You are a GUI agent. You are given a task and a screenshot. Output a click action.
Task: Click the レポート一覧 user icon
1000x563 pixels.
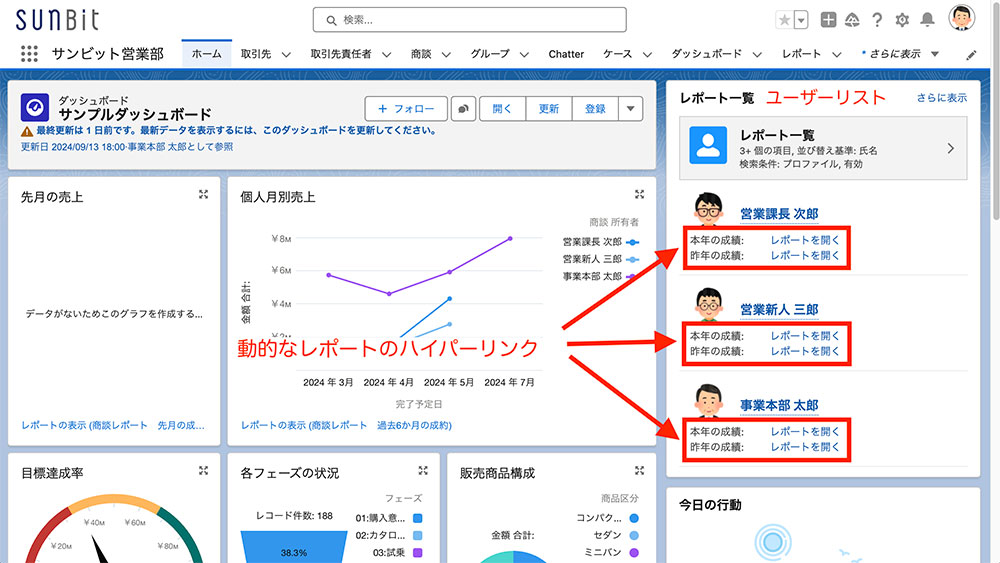tap(708, 145)
